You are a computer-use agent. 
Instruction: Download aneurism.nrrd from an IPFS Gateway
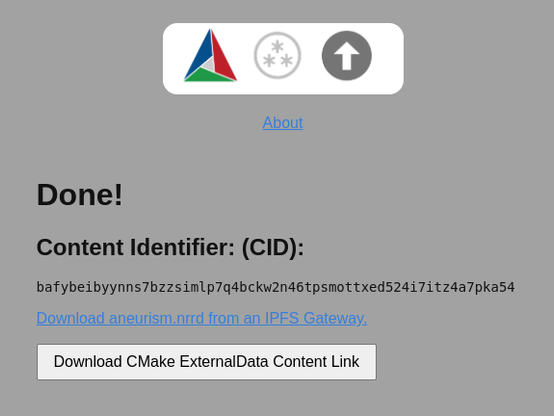pos(202,318)
